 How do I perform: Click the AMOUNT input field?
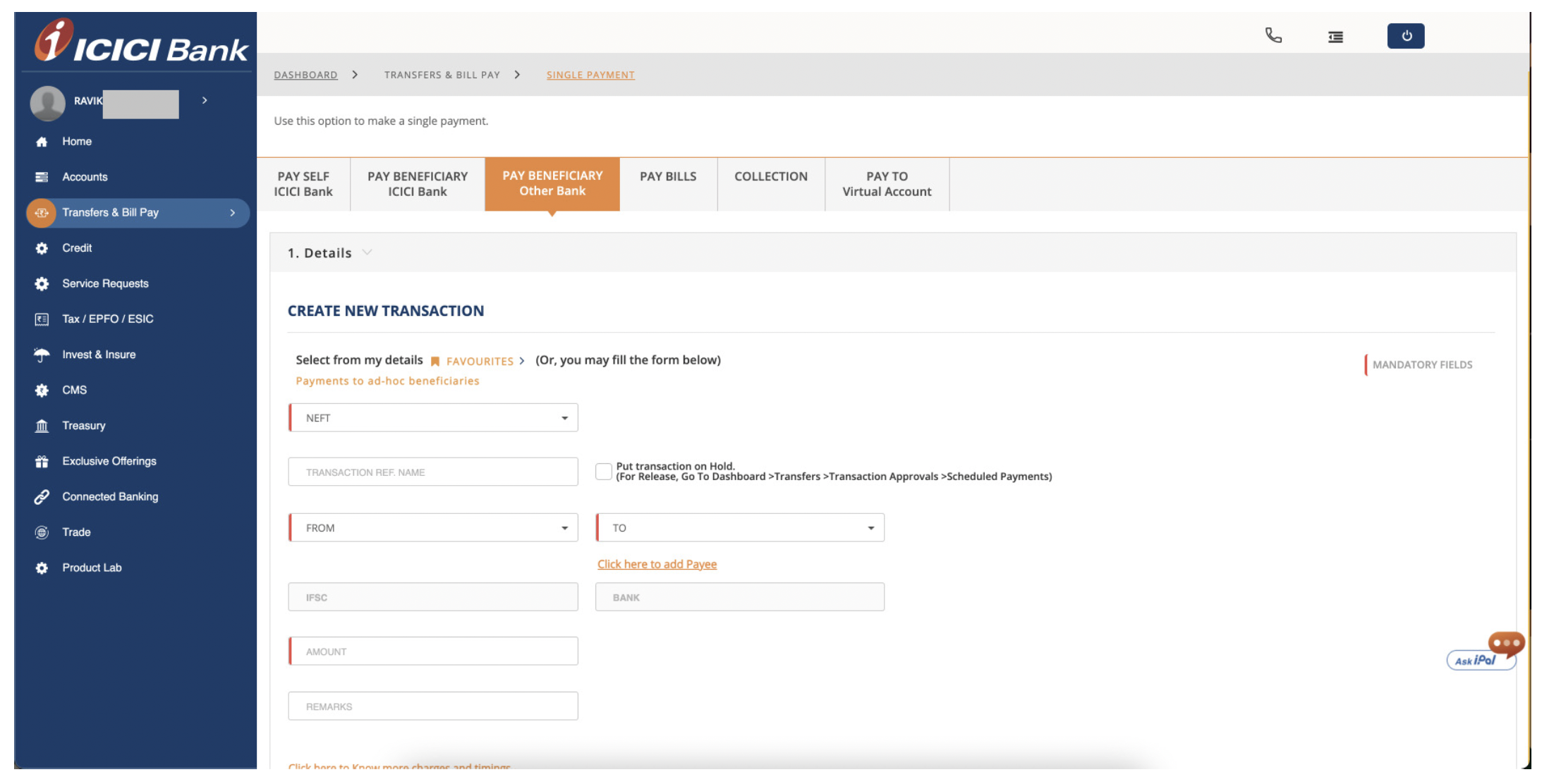pos(433,651)
